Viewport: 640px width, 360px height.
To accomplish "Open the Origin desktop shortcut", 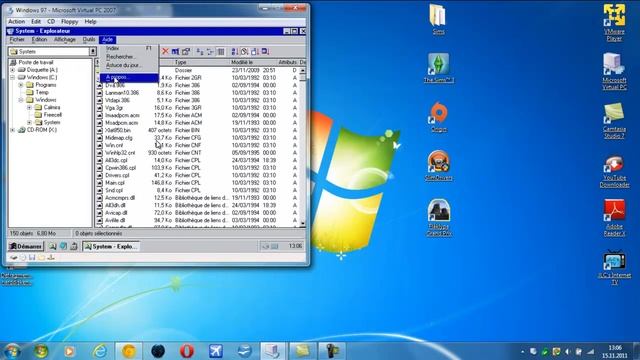I will (438, 117).
